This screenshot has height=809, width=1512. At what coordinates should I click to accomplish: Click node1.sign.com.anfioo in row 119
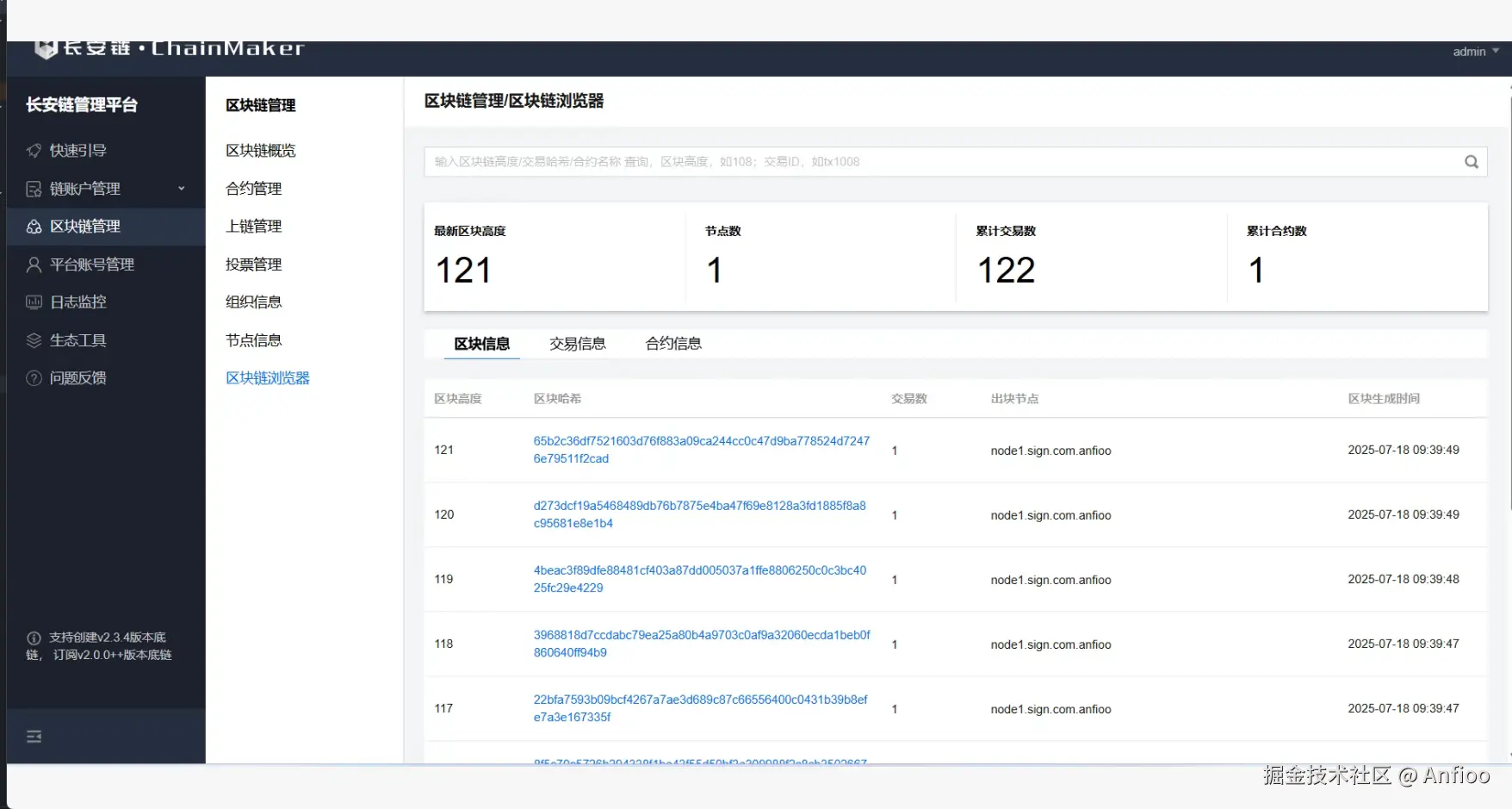[1050, 580]
